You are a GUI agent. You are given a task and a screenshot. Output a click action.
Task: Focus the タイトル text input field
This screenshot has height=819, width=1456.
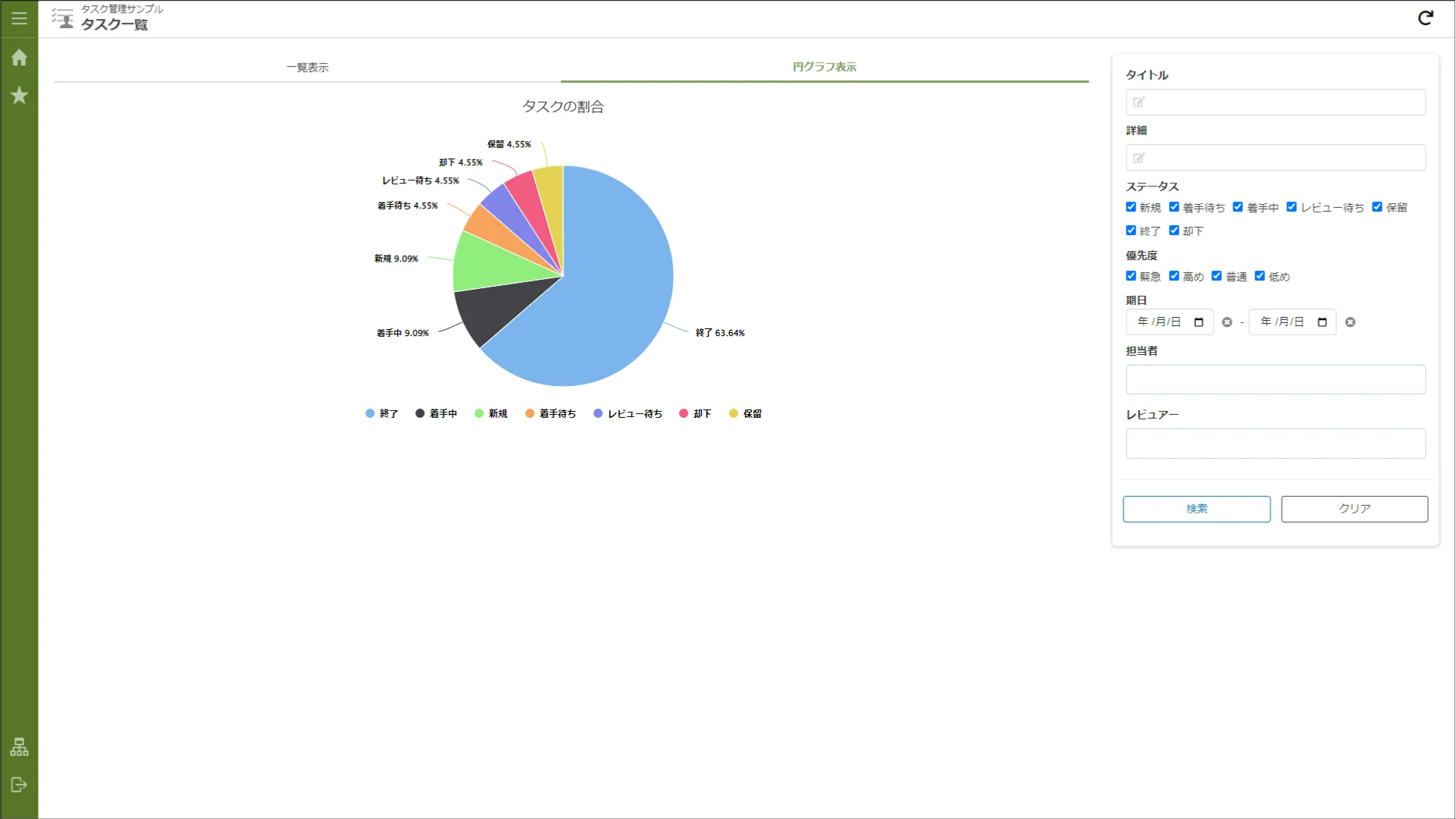click(x=1275, y=102)
